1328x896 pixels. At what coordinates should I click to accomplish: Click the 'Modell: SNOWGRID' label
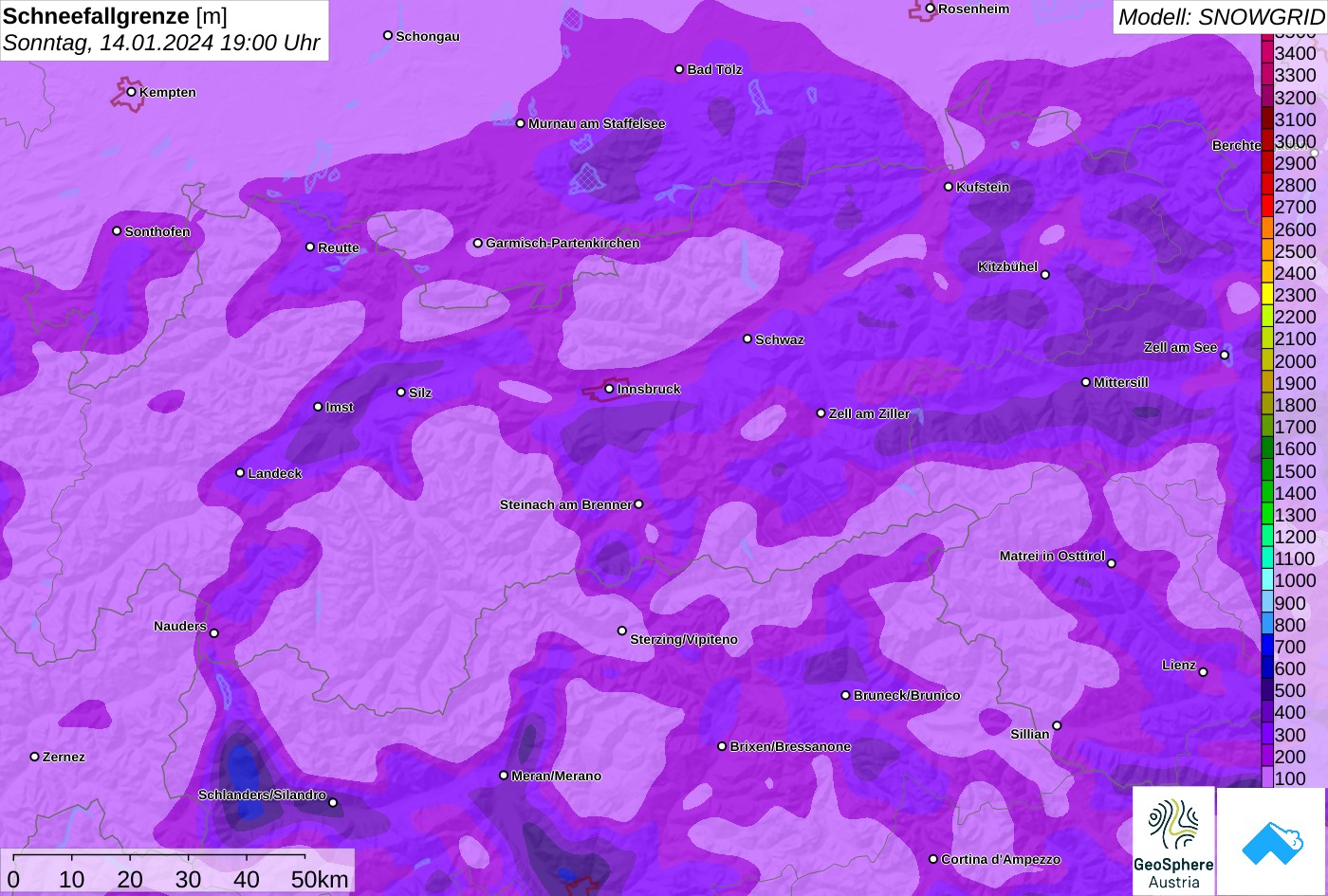pos(1221,16)
